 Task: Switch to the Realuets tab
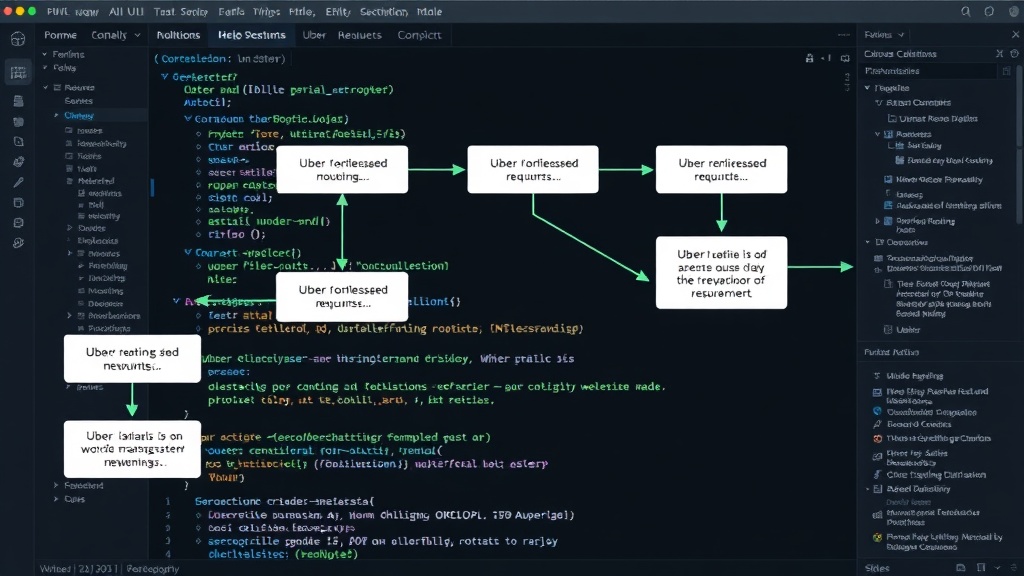pyautogui.click(x=359, y=35)
